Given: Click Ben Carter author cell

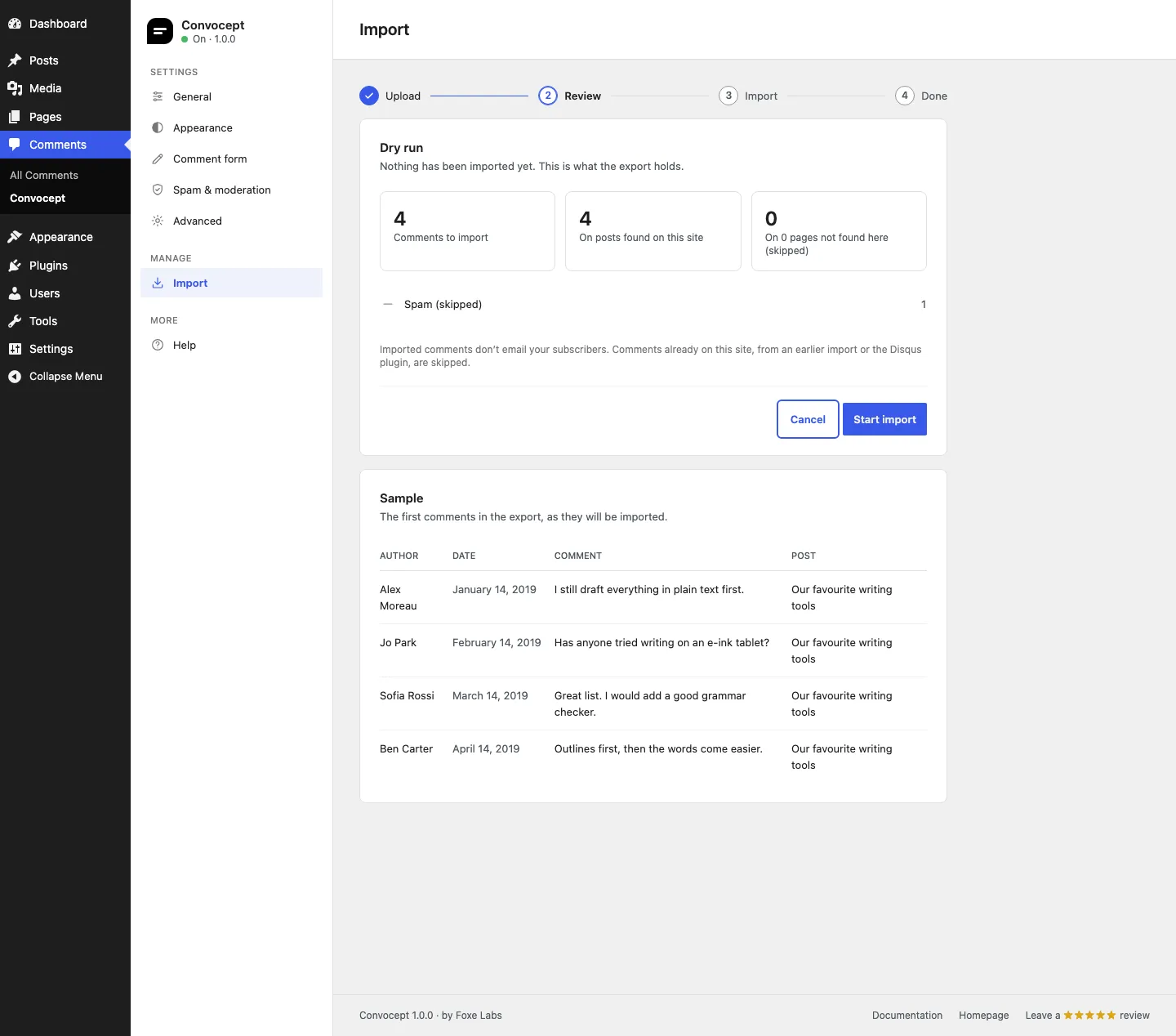Looking at the screenshot, I should pos(406,749).
